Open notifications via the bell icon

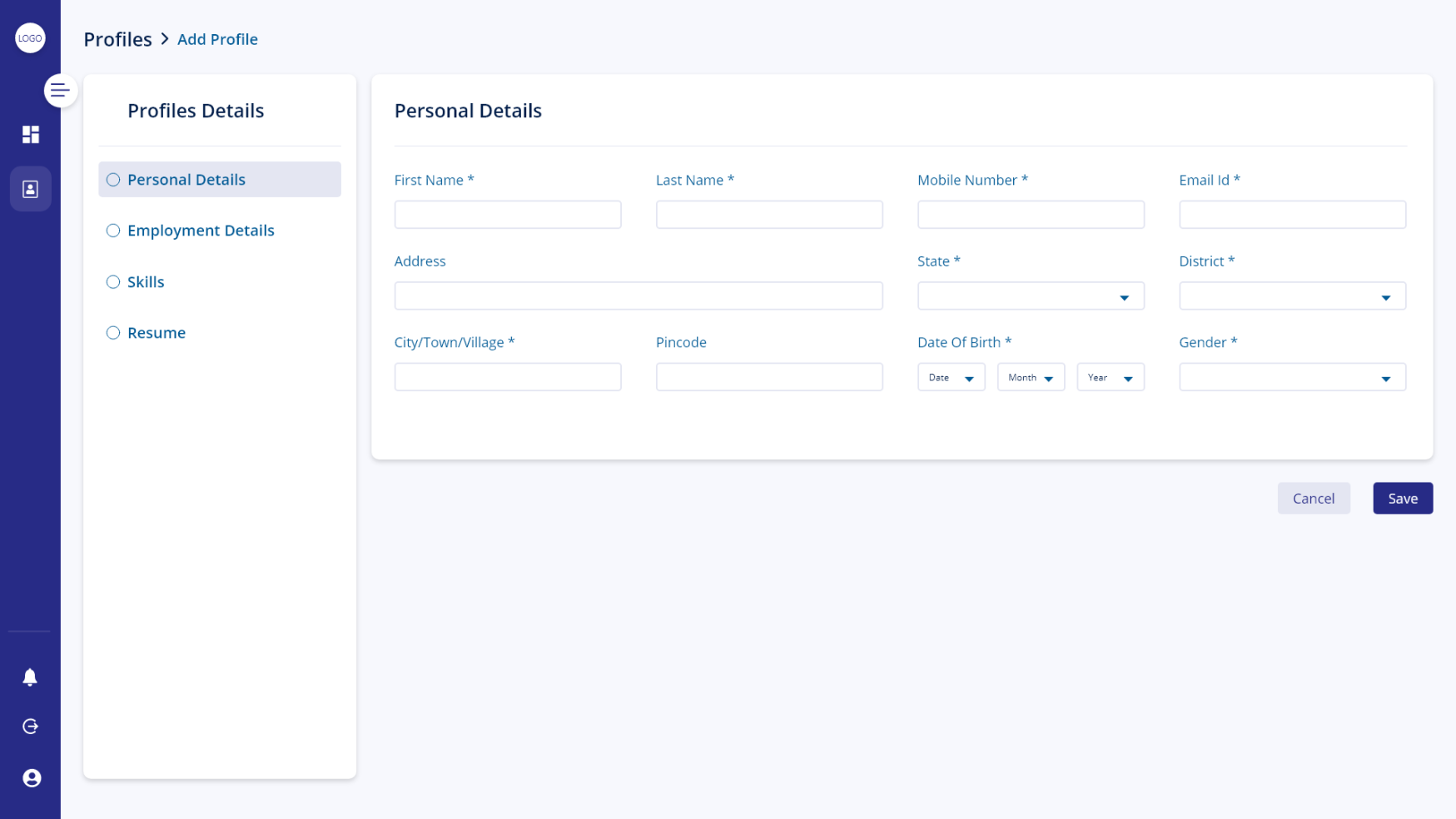[x=29, y=677]
